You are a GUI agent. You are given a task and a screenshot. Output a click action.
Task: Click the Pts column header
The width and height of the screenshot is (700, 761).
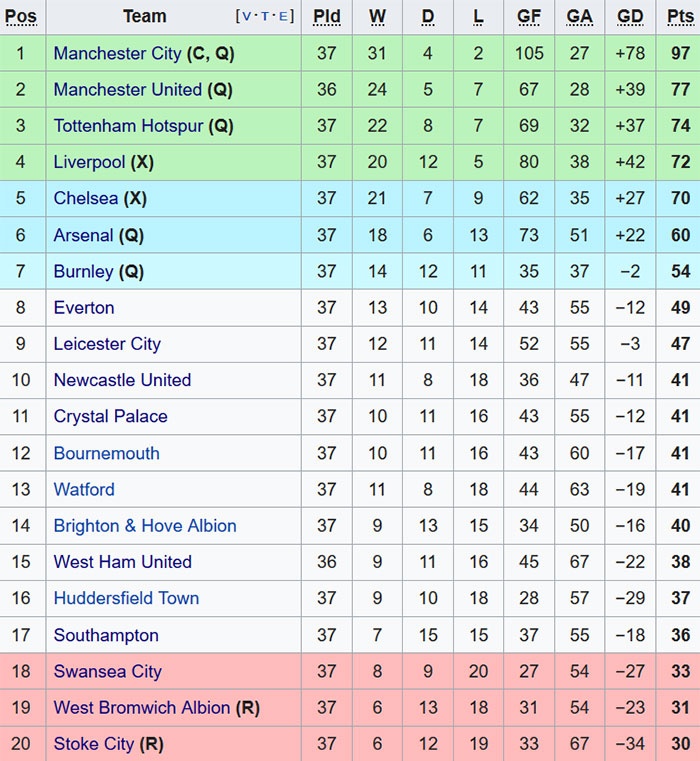click(x=680, y=17)
